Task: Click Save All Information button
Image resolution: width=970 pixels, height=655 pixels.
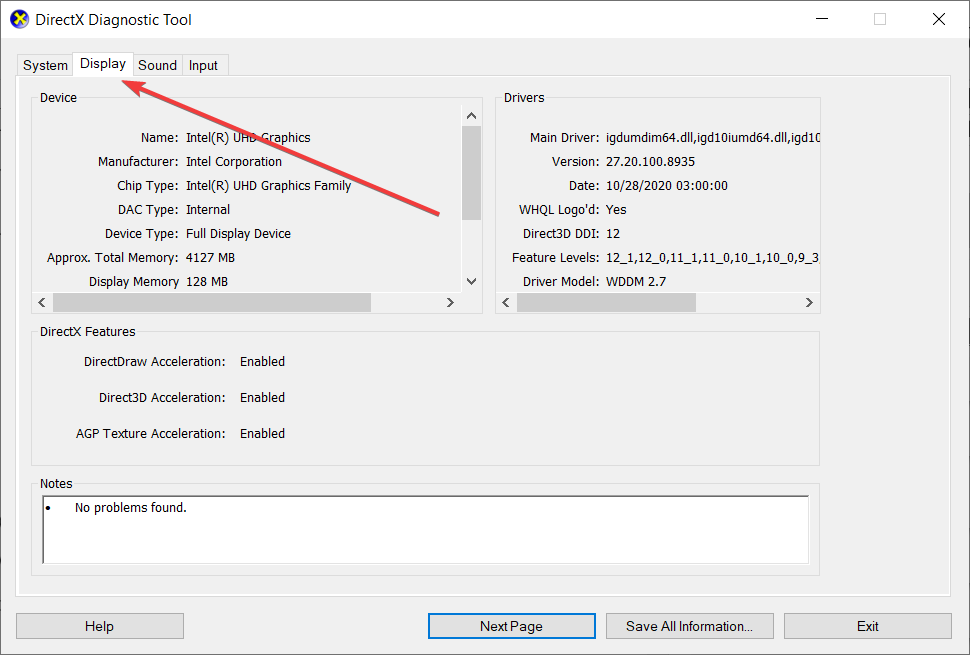Action: [x=688, y=626]
